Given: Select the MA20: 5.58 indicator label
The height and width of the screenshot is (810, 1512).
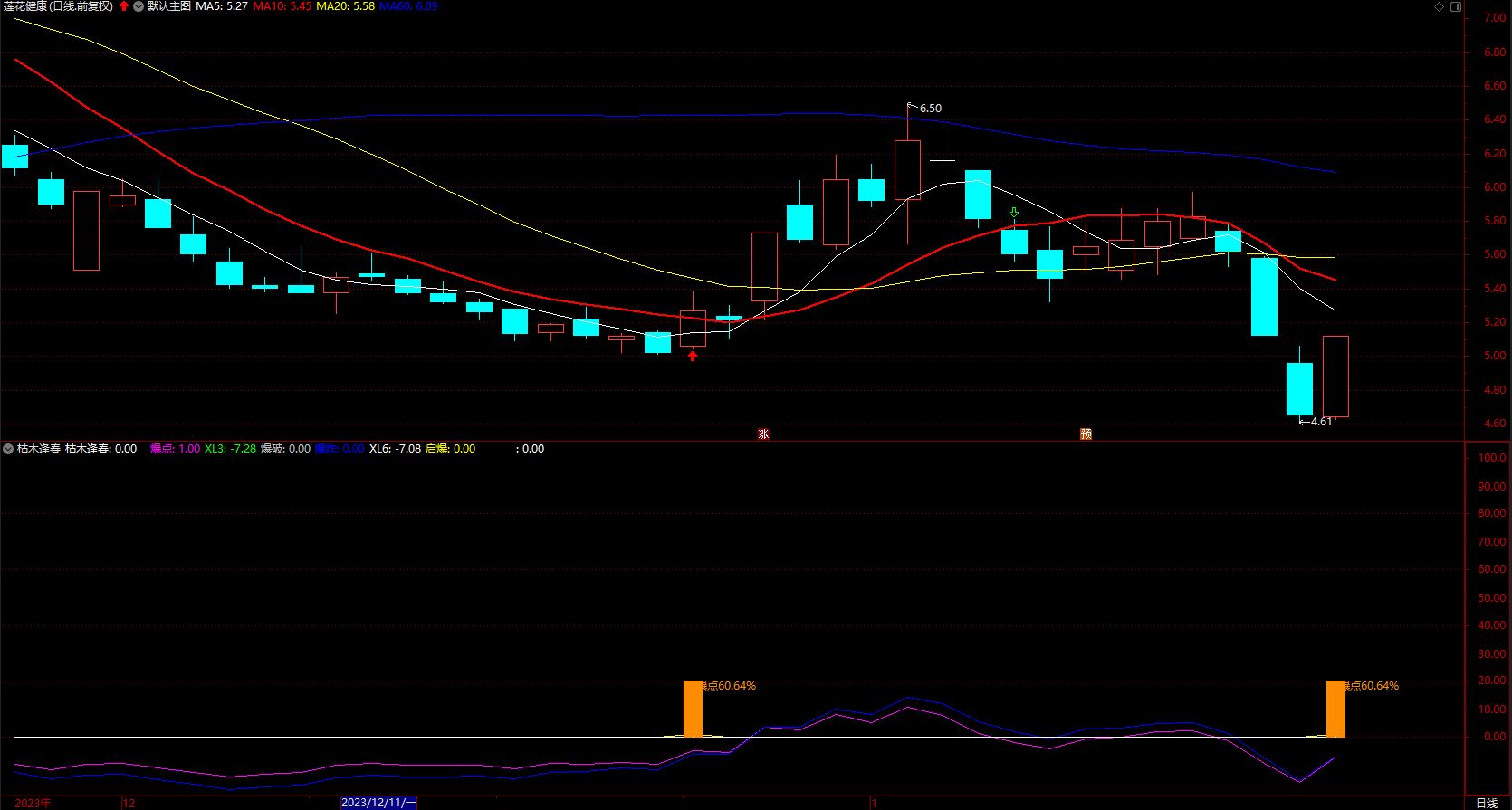Looking at the screenshot, I should click(x=345, y=6).
